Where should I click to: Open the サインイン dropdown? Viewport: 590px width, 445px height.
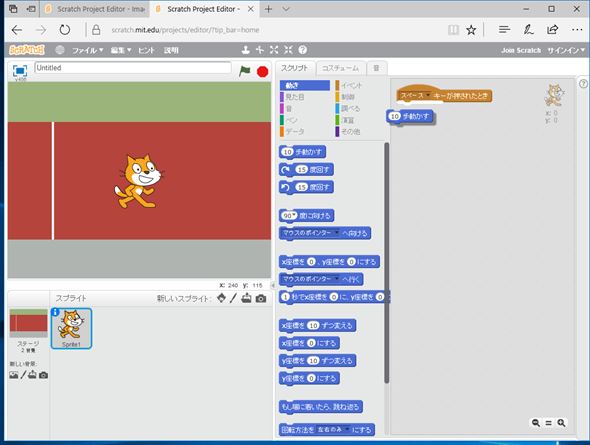click(x=566, y=50)
